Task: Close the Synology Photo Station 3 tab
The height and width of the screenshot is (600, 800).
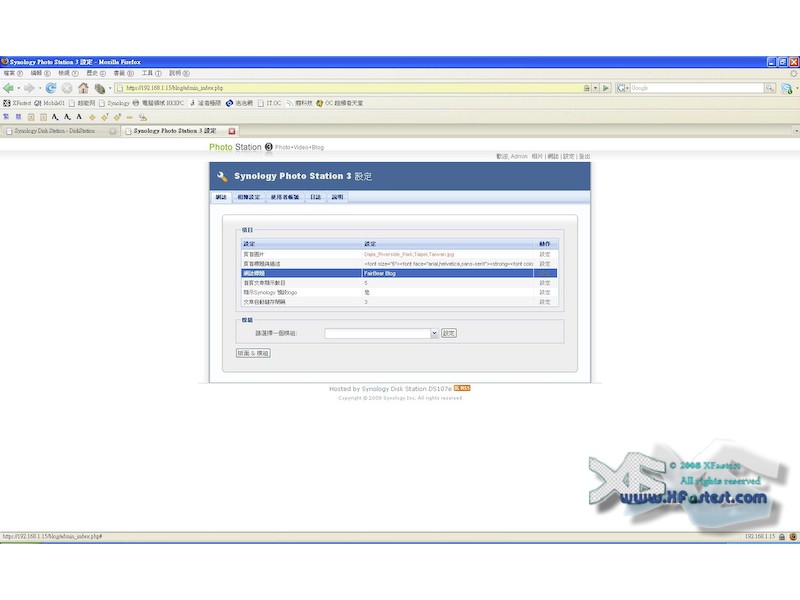Action: (232, 131)
